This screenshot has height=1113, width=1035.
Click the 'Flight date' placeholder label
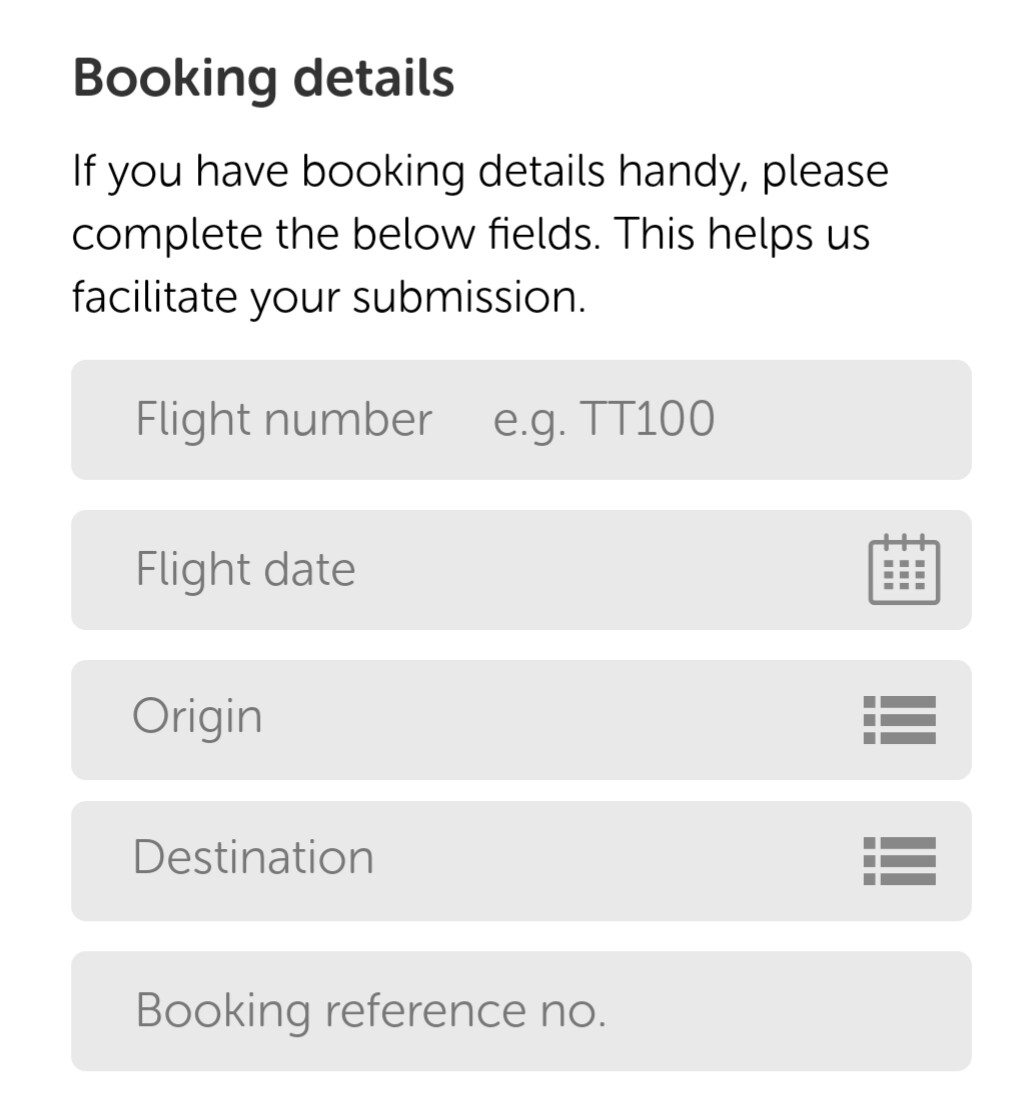245,570
